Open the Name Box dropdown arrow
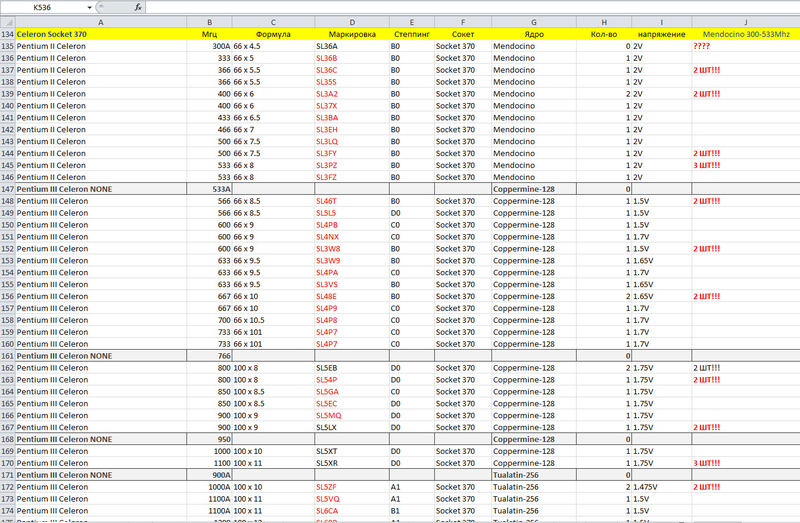 click(x=89, y=7)
